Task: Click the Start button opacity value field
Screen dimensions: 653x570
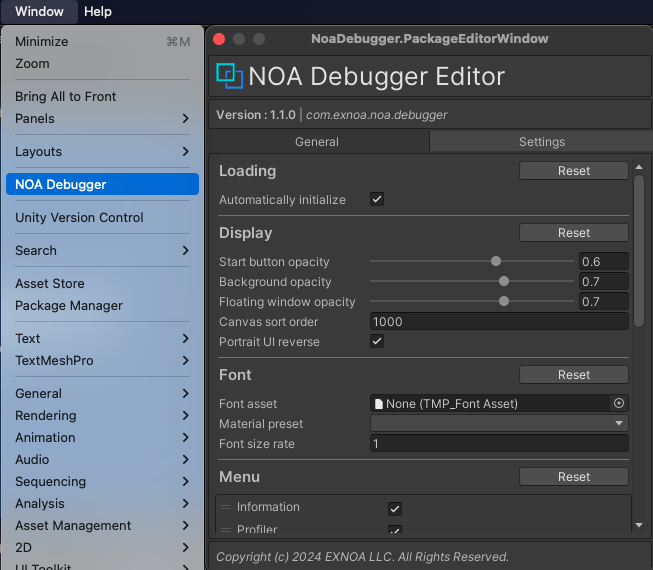Action: click(x=603, y=261)
